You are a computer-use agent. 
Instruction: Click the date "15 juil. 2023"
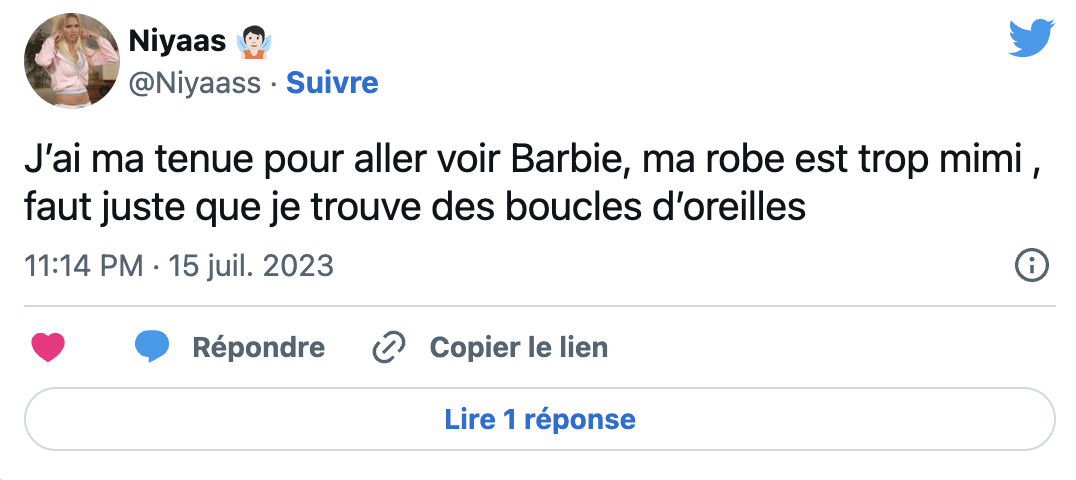coord(251,267)
